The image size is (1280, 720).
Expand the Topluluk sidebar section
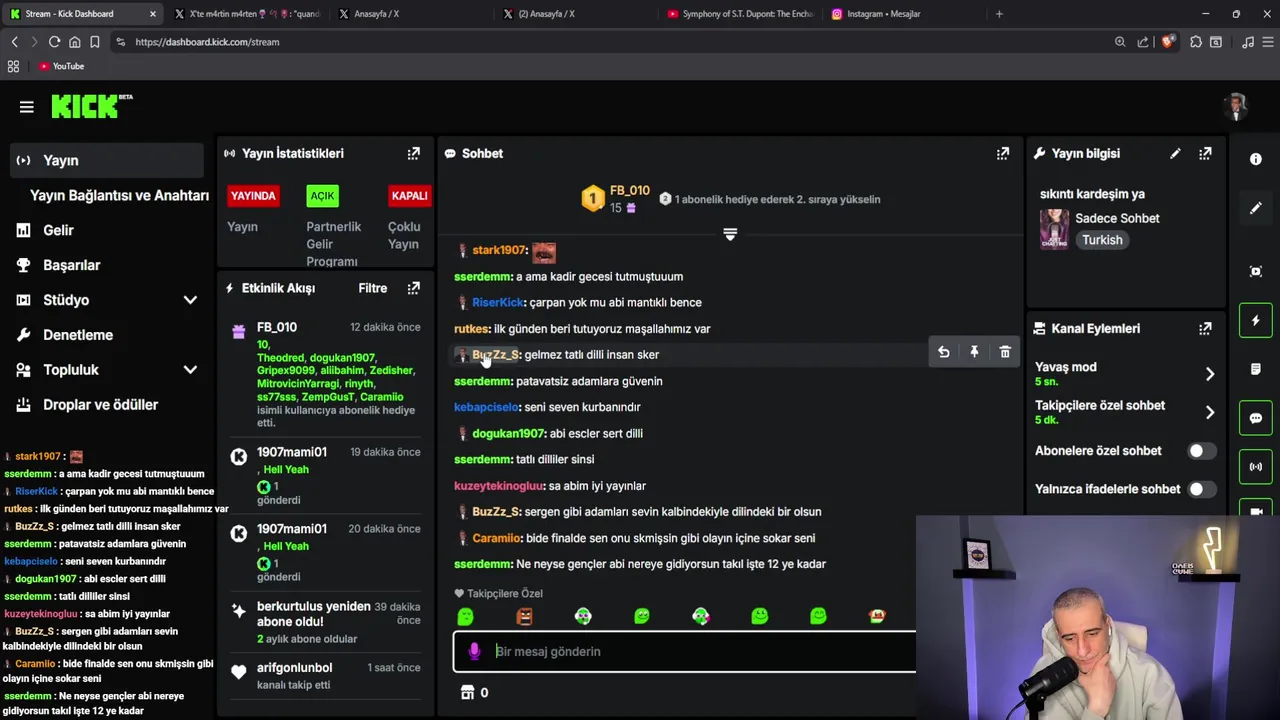tap(190, 370)
